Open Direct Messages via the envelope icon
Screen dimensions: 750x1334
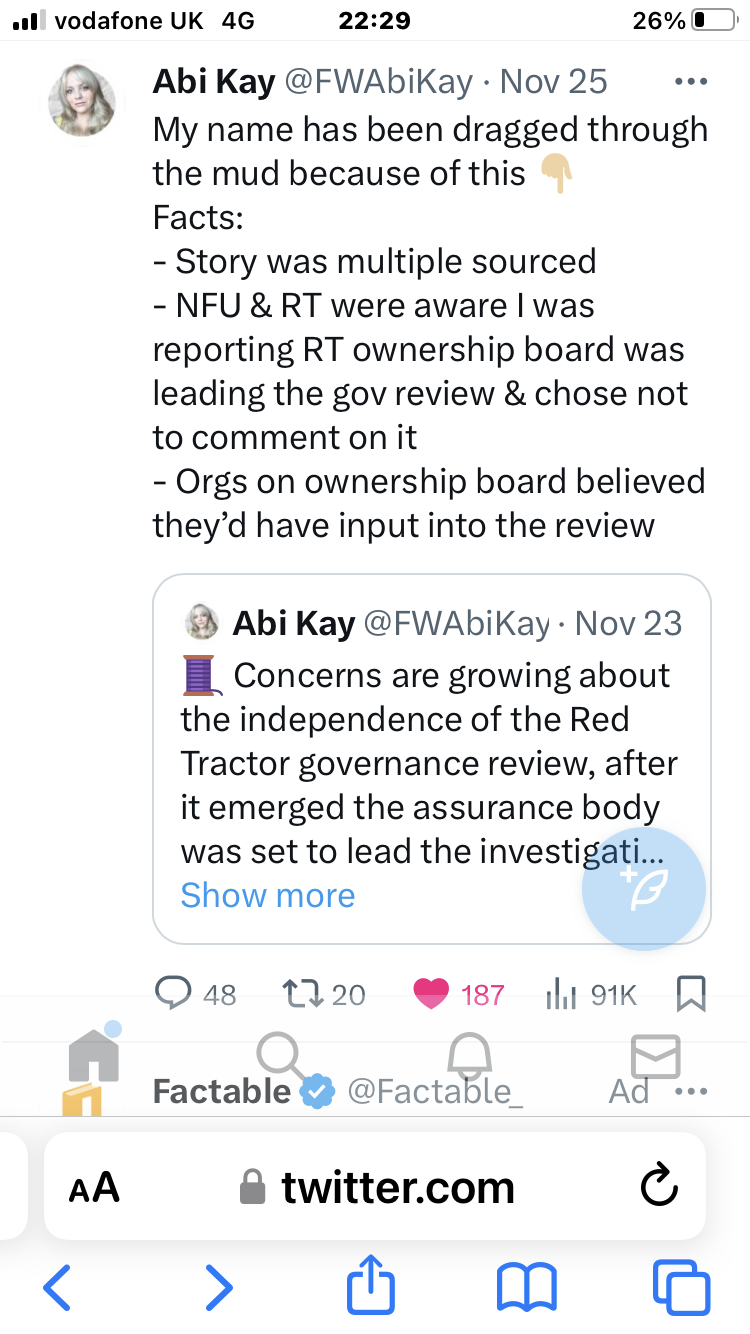656,1056
